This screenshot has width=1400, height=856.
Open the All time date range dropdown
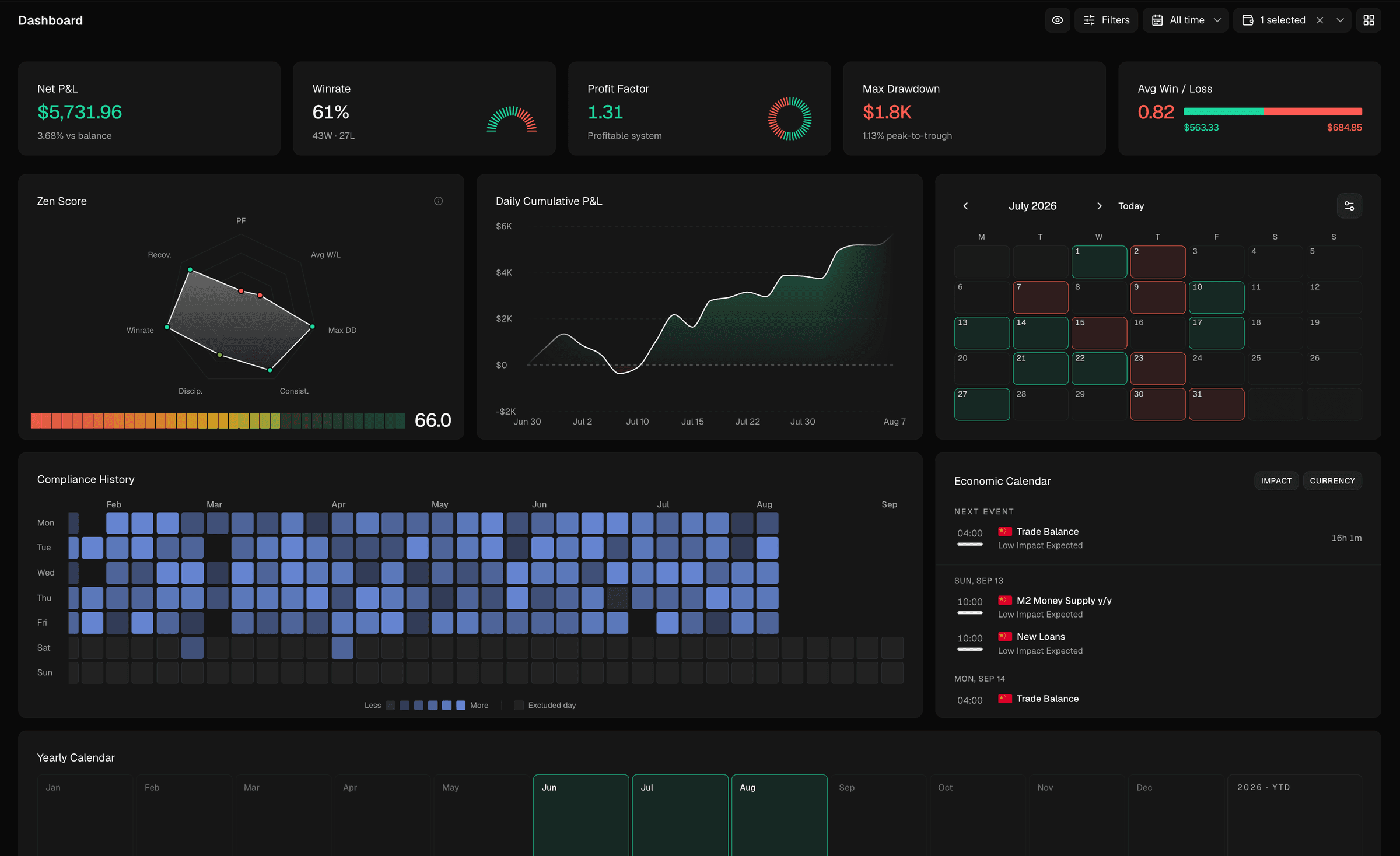point(1185,20)
